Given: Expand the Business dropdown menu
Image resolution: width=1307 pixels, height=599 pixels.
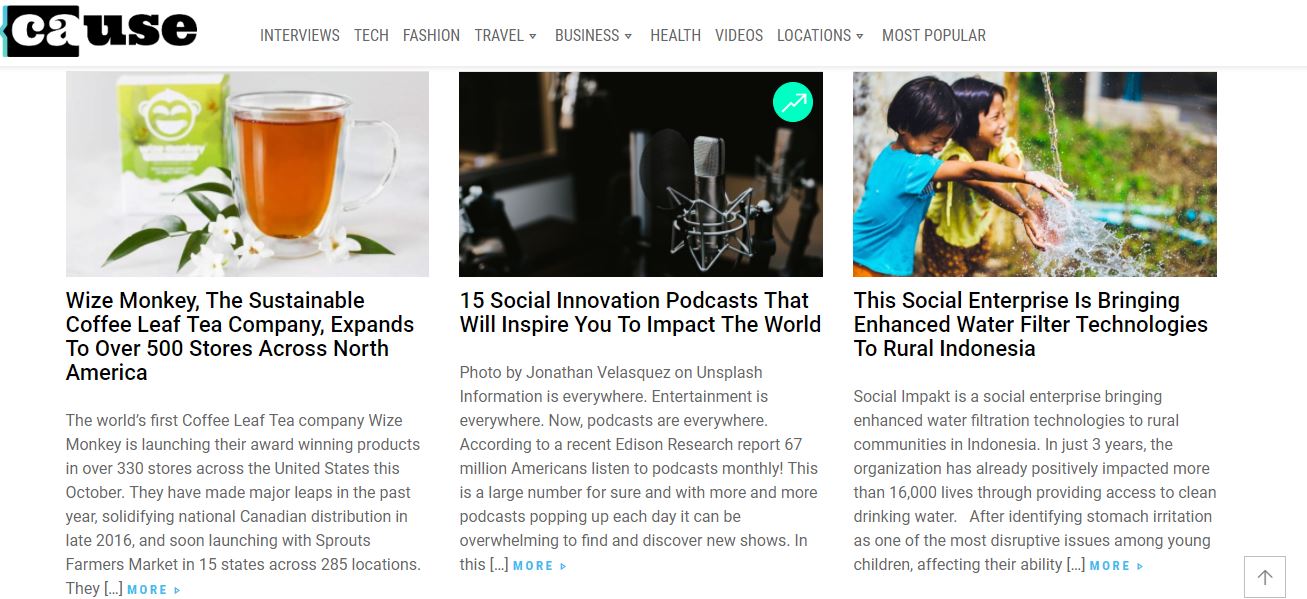Looking at the screenshot, I should pyautogui.click(x=594, y=35).
